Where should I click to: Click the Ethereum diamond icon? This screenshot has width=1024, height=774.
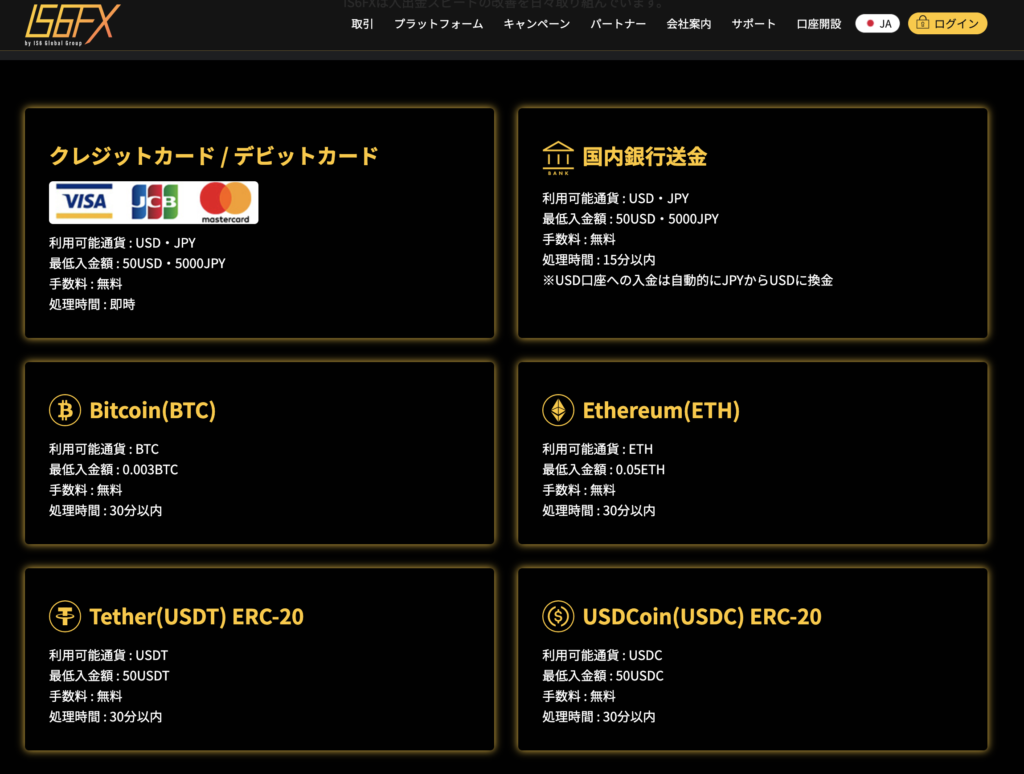pyautogui.click(x=558, y=410)
